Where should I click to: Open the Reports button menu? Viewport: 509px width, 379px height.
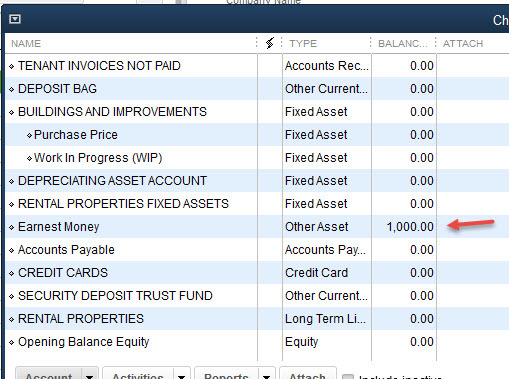coord(235,374)
